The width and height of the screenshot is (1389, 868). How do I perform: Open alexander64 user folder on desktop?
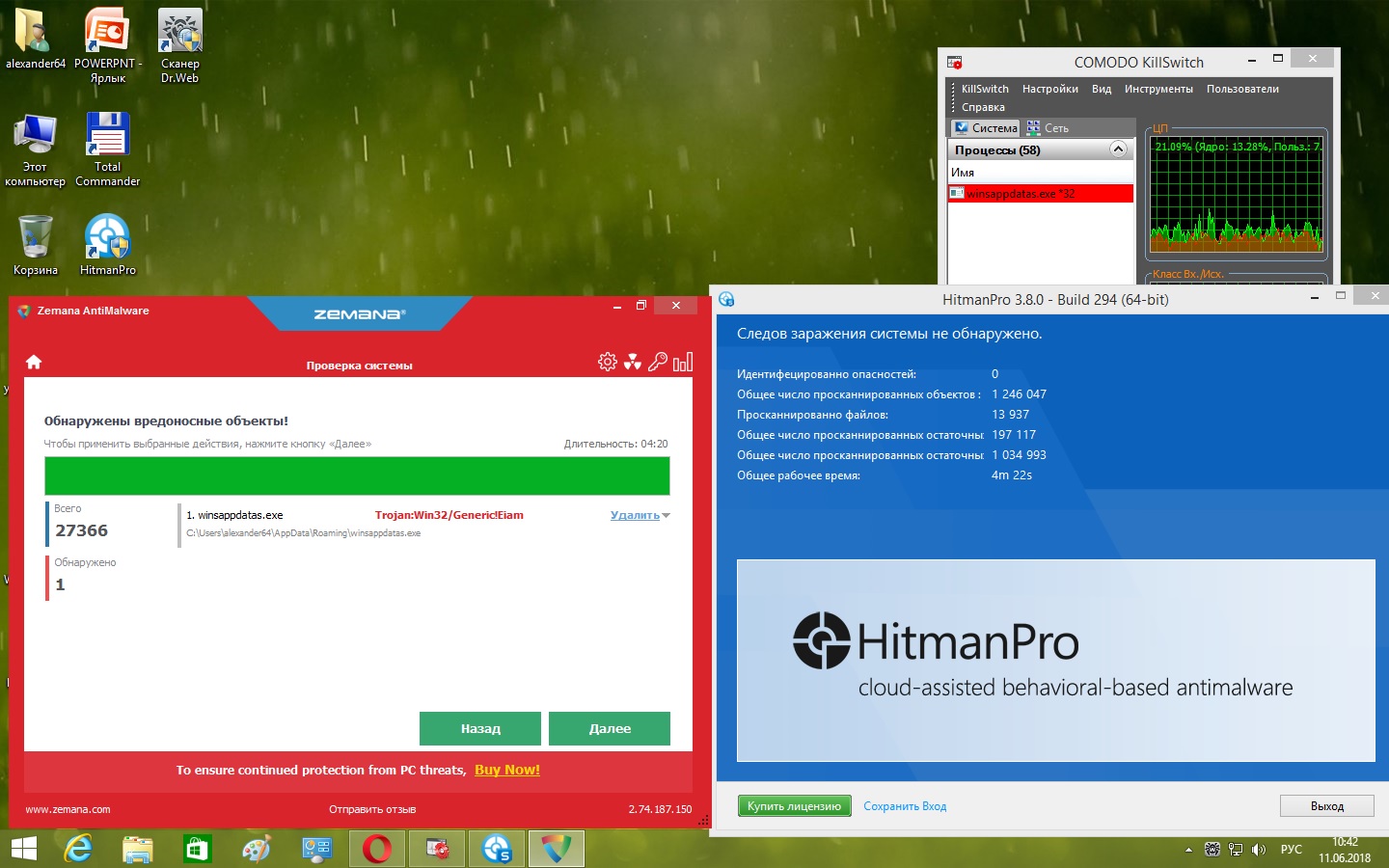click(36, 40)
